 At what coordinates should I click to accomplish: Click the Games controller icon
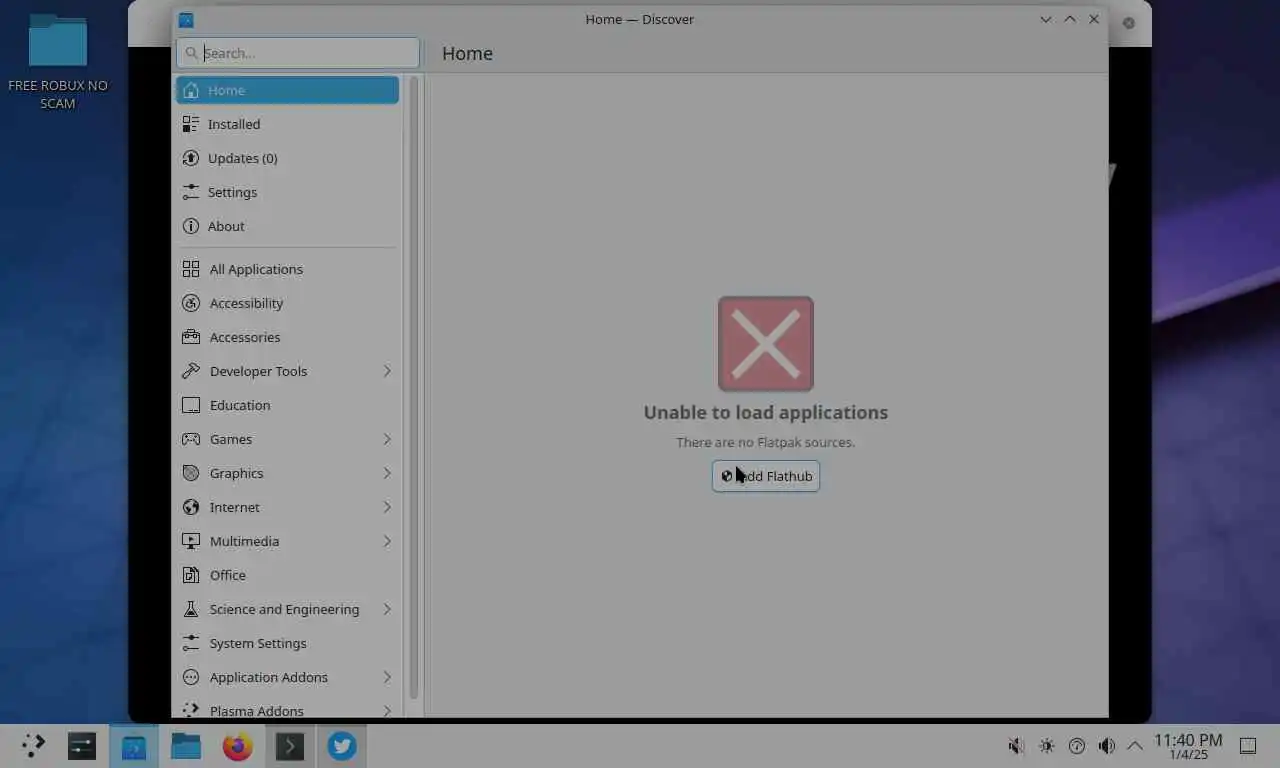pos(191,439)
